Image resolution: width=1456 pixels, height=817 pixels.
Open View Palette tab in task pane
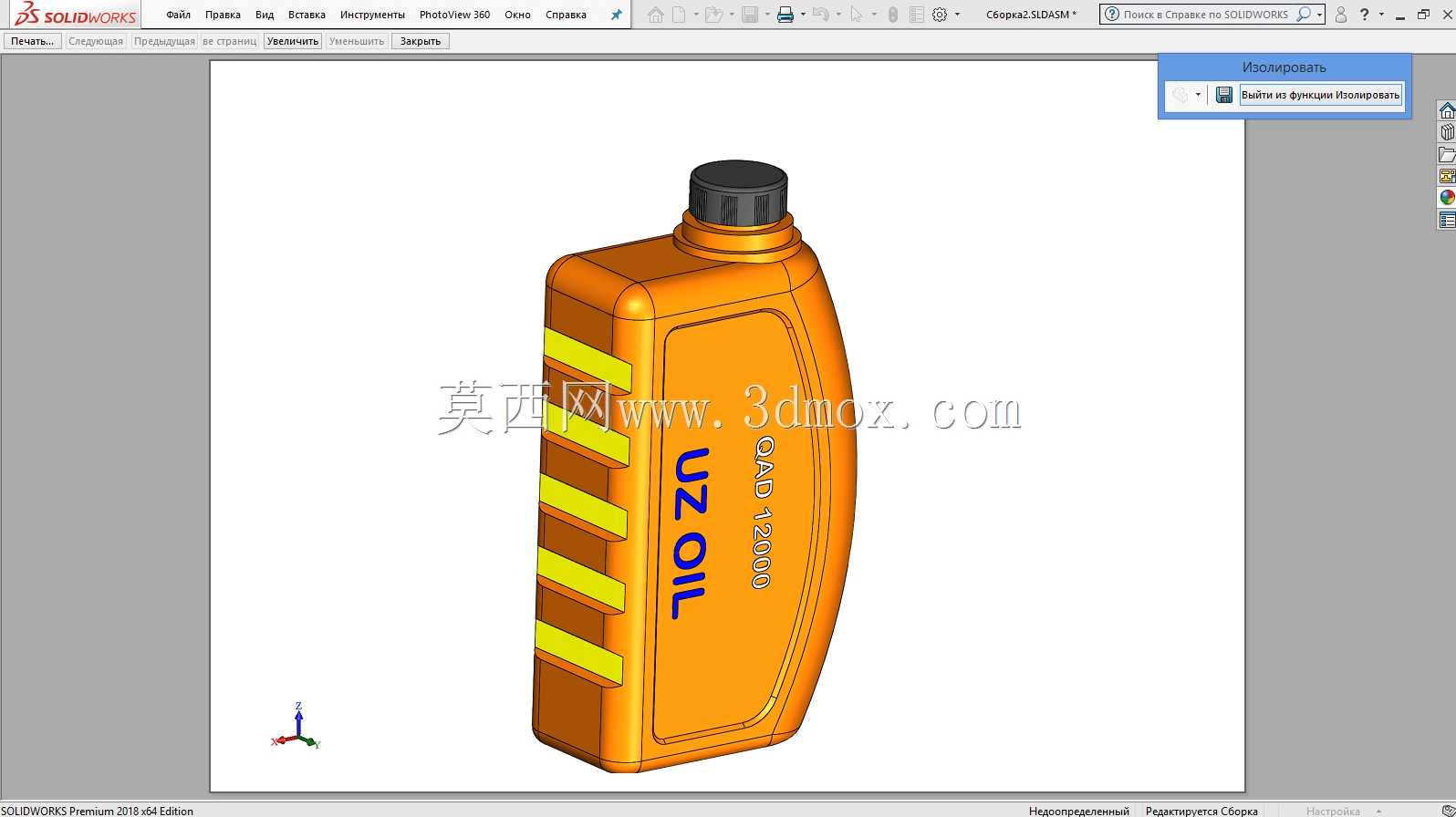1447,176
